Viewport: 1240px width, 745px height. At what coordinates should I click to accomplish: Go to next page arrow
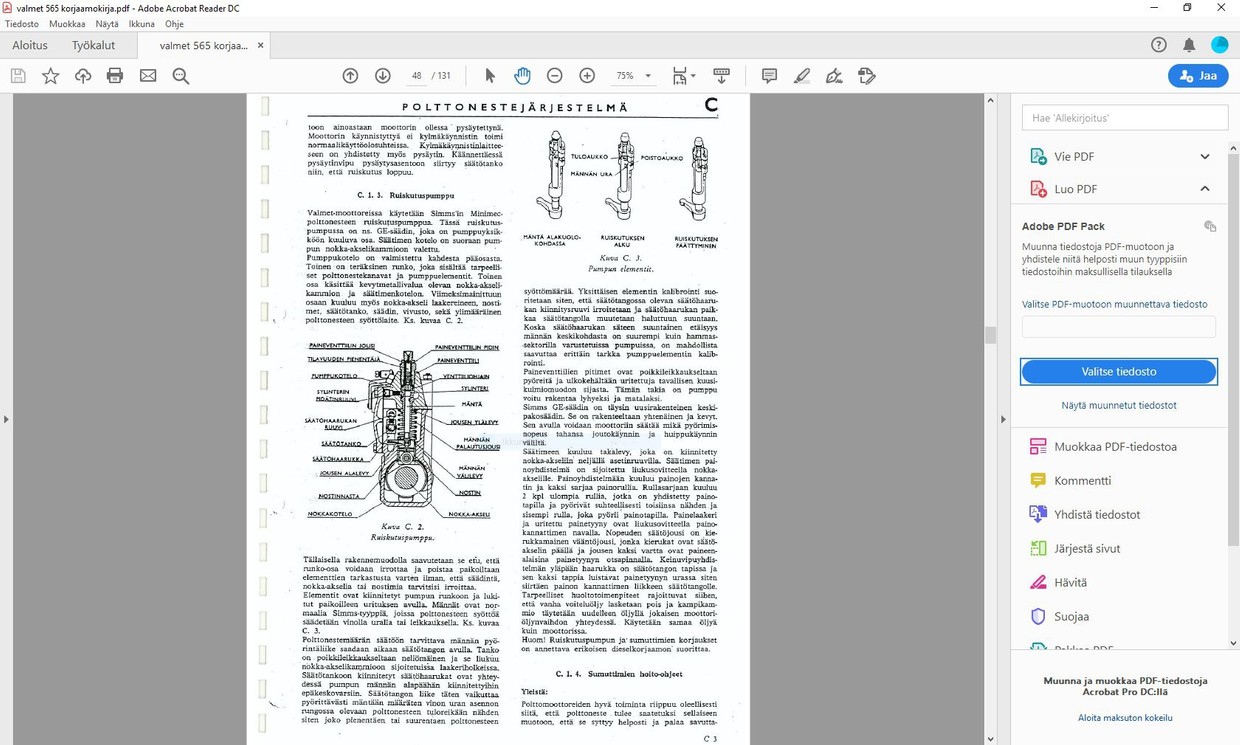383,76
